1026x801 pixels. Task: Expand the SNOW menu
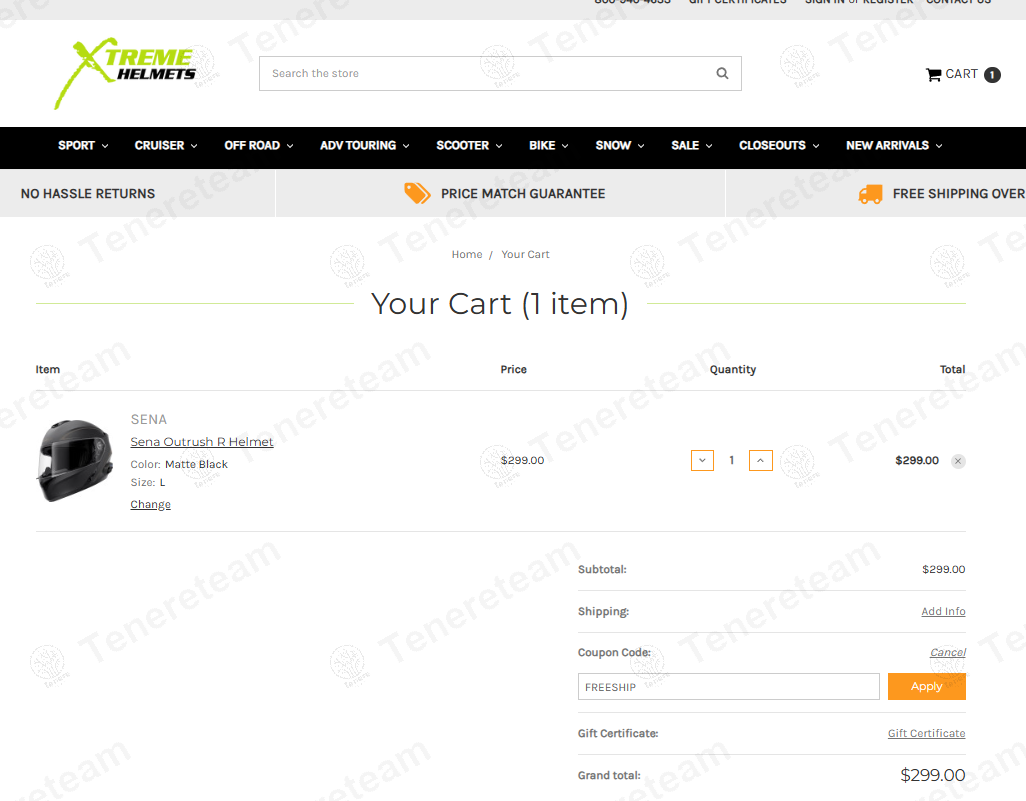(x=620, y=145)
